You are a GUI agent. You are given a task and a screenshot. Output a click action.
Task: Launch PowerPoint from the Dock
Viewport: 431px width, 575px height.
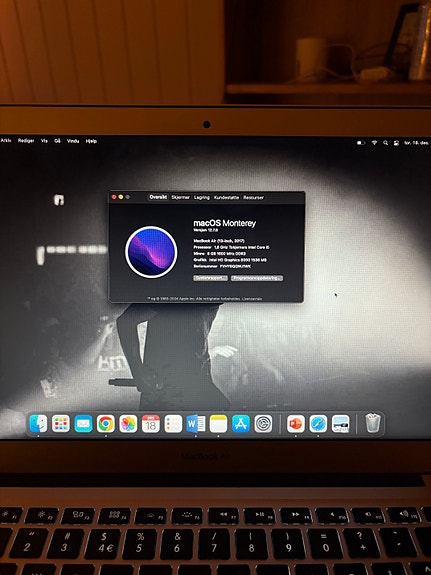coord(296,424)
